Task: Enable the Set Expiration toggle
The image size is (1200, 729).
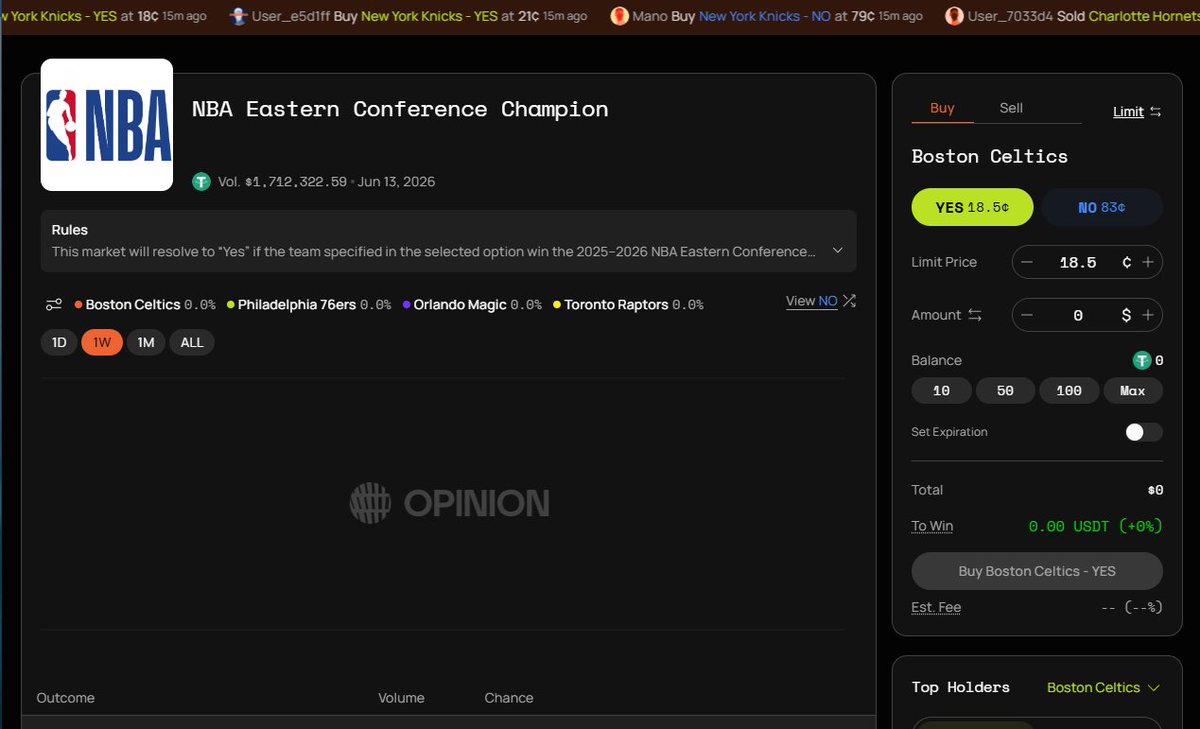Action: [x=1143, y=432]
